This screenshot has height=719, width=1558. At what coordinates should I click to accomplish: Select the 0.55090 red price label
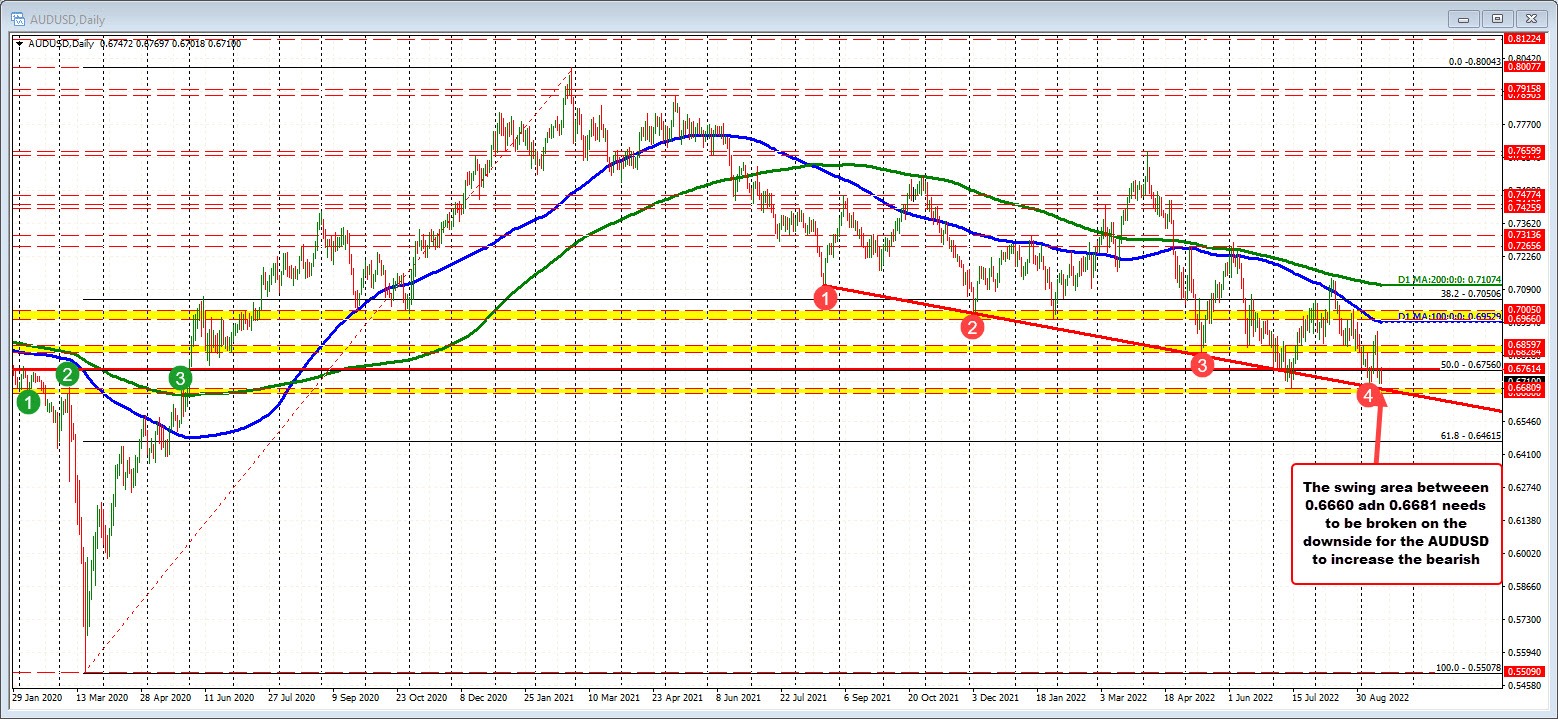pos(1525,673)
